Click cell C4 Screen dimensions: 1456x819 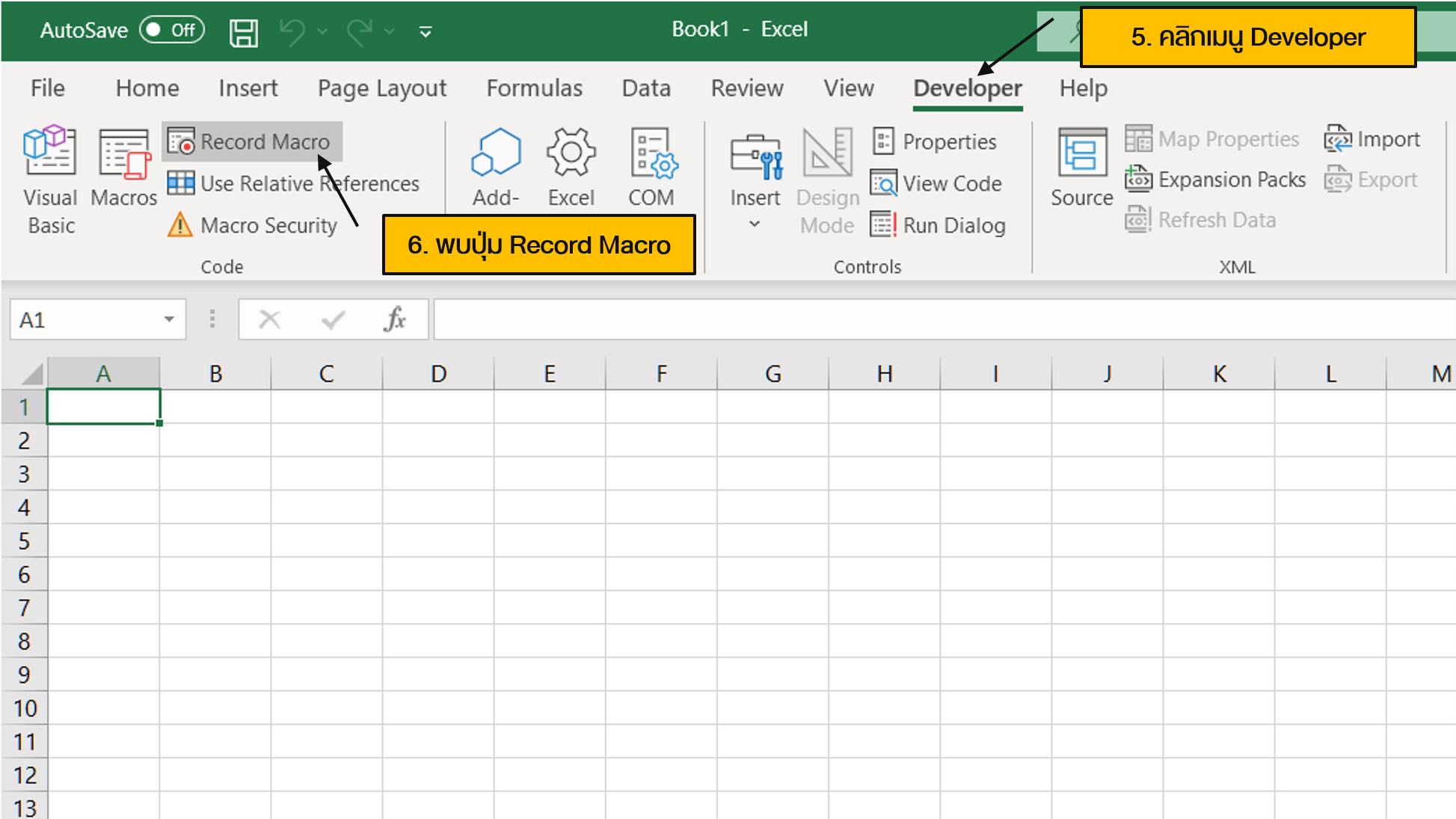pyautogui.click(x=327, y=507)
